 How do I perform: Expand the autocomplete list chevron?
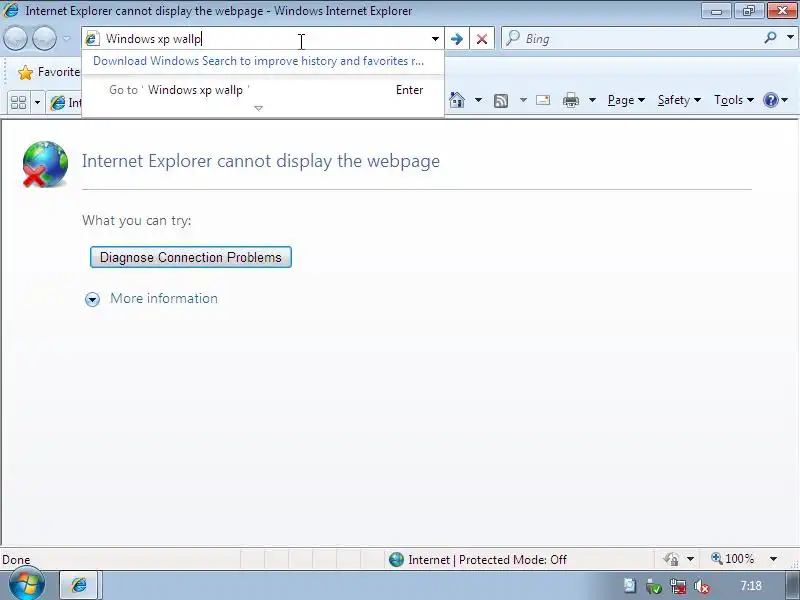pos(259,108)
